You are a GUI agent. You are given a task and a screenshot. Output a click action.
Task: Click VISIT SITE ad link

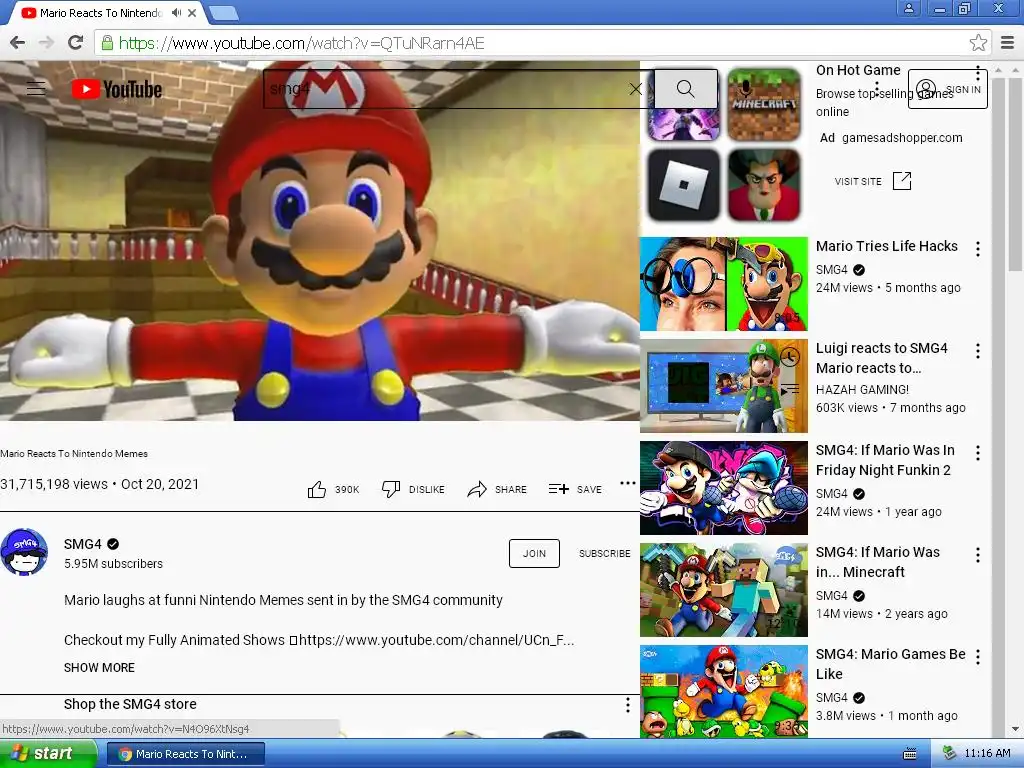tap(858, 182)
